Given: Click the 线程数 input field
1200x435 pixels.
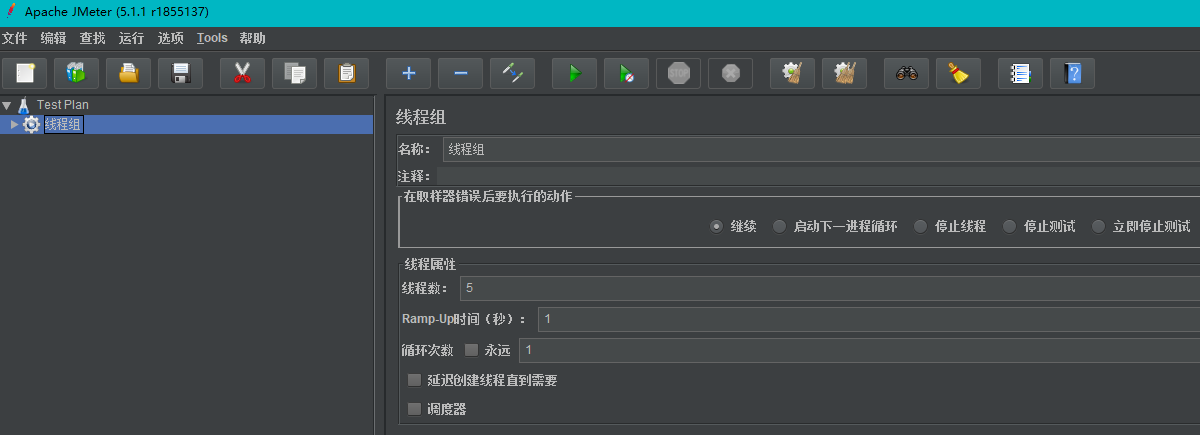Looking at the screenshot, I should pos(830,288).
